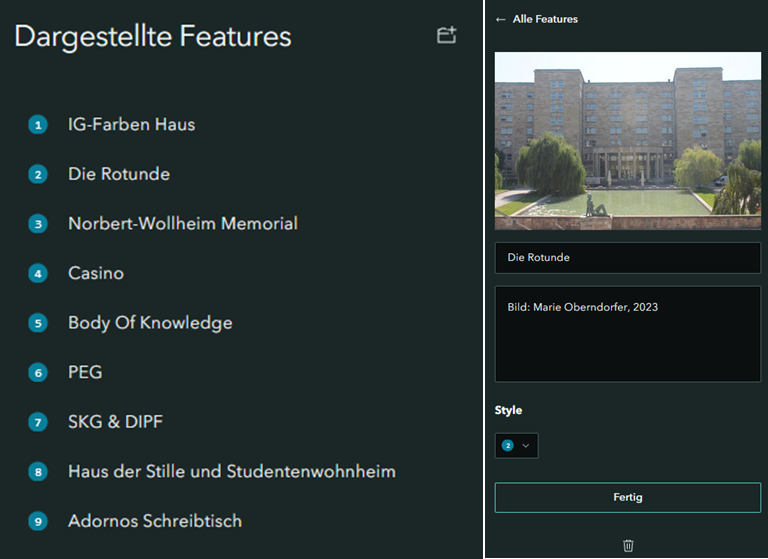The width and height of the screenshot is (768, 559).
Task: Click the building photo thumbnail
Action: [x=627, y=141]
